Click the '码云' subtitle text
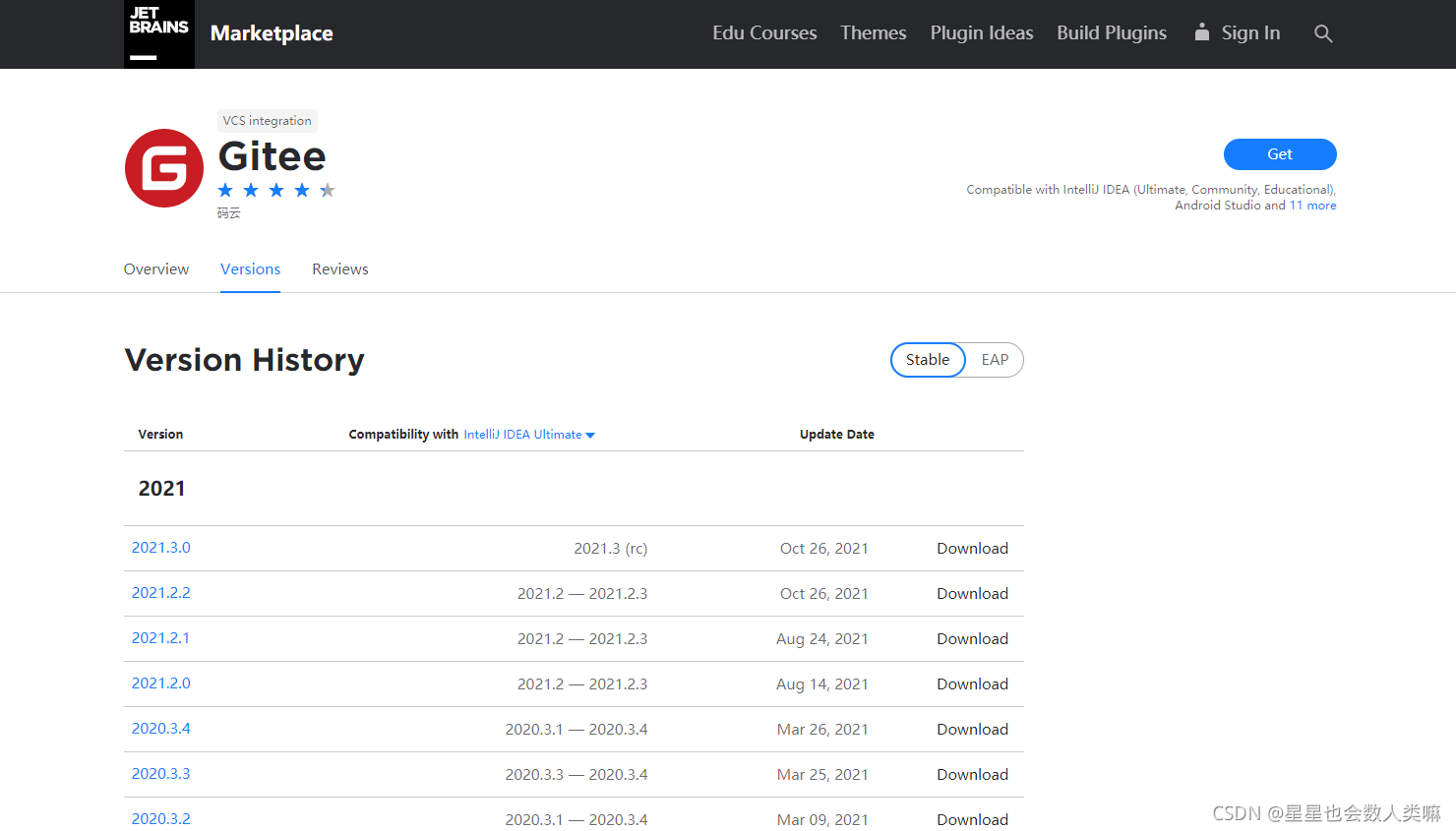The width and height of the screenshot is (1456, 831). coord(229,213)
